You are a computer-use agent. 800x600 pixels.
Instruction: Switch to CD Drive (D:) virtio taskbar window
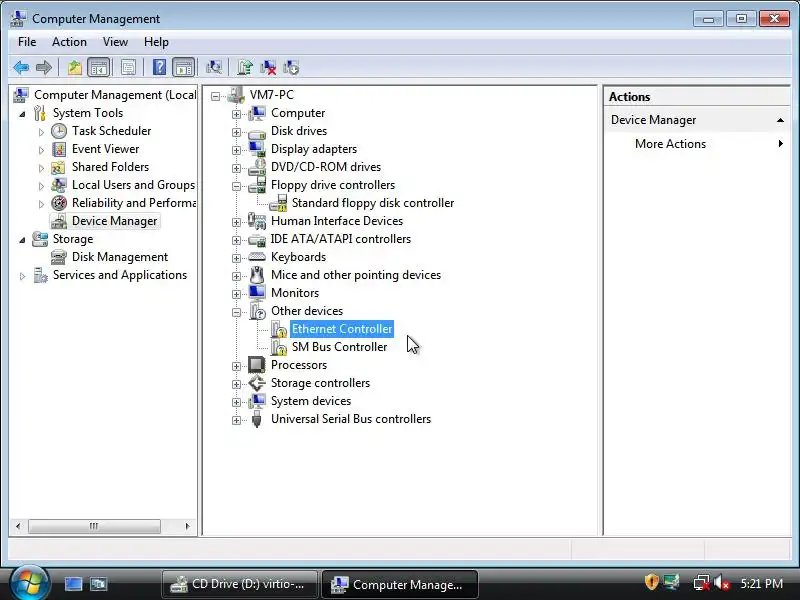coord(240,584)
